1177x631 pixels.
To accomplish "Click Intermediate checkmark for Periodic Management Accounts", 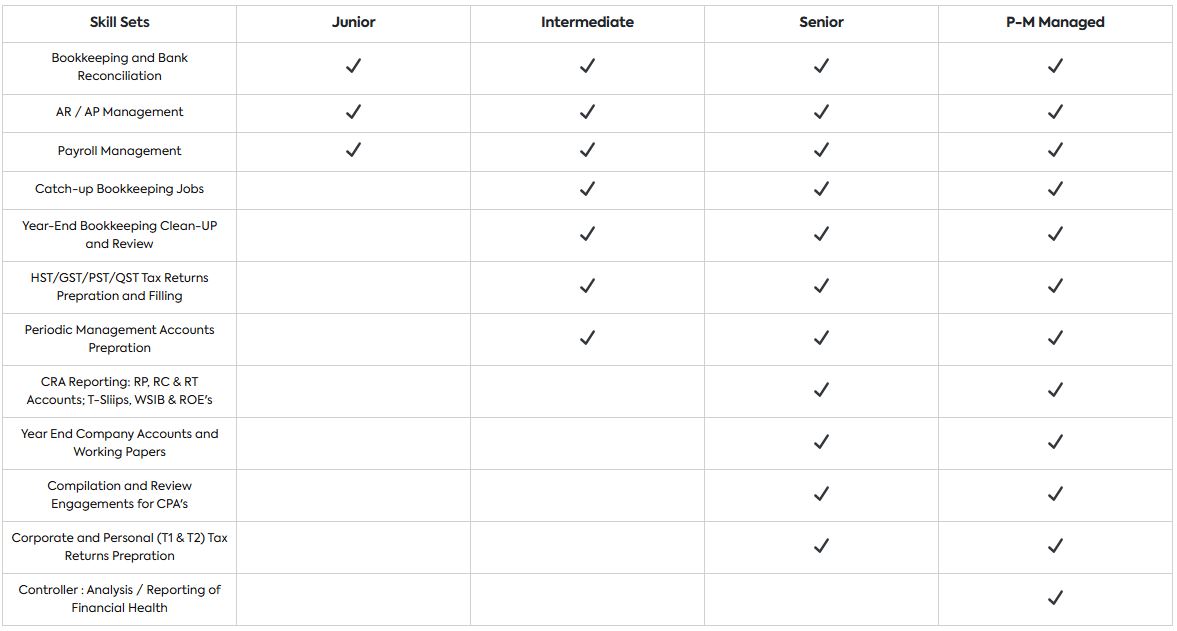I will 587,338.
